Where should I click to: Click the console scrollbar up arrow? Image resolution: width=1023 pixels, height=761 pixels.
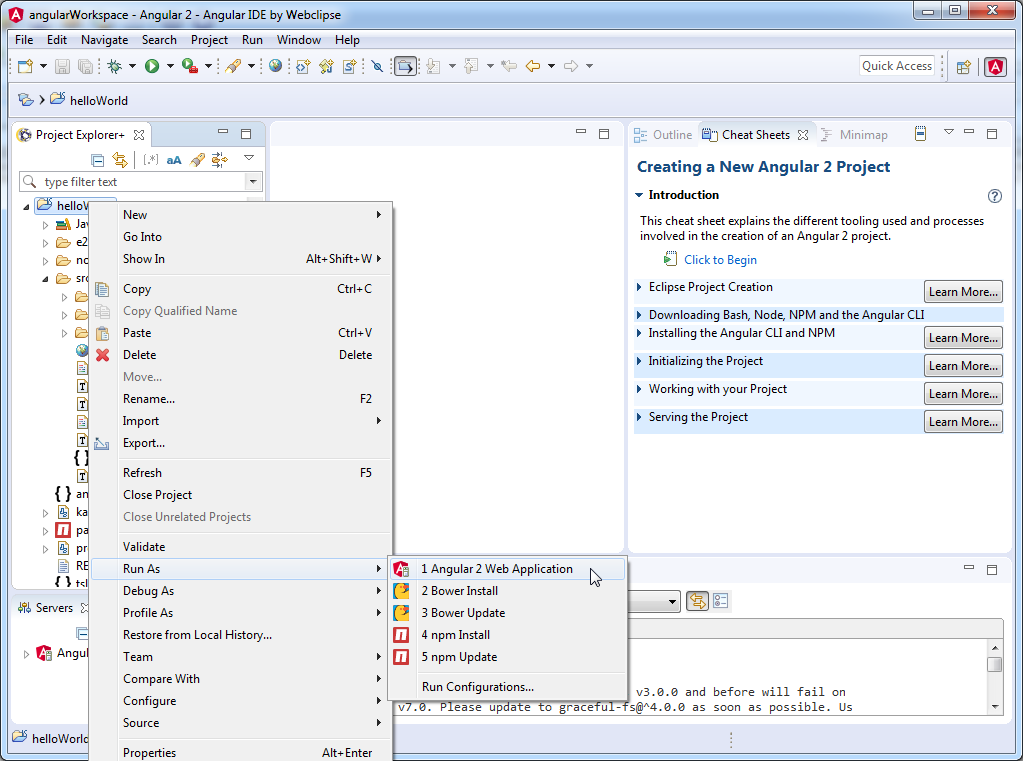point(994,648)
